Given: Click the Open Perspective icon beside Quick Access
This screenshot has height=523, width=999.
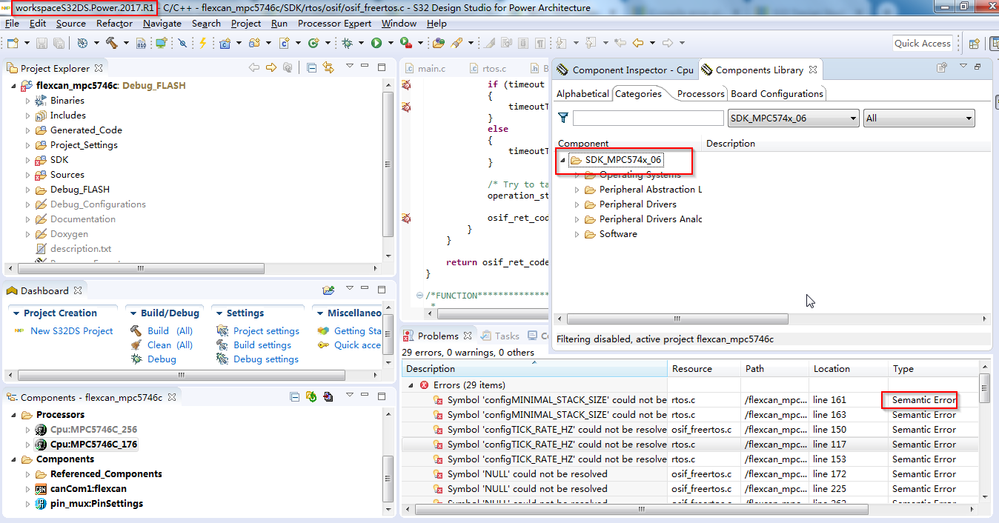Looking at the screenshot, I should (974, 43).
